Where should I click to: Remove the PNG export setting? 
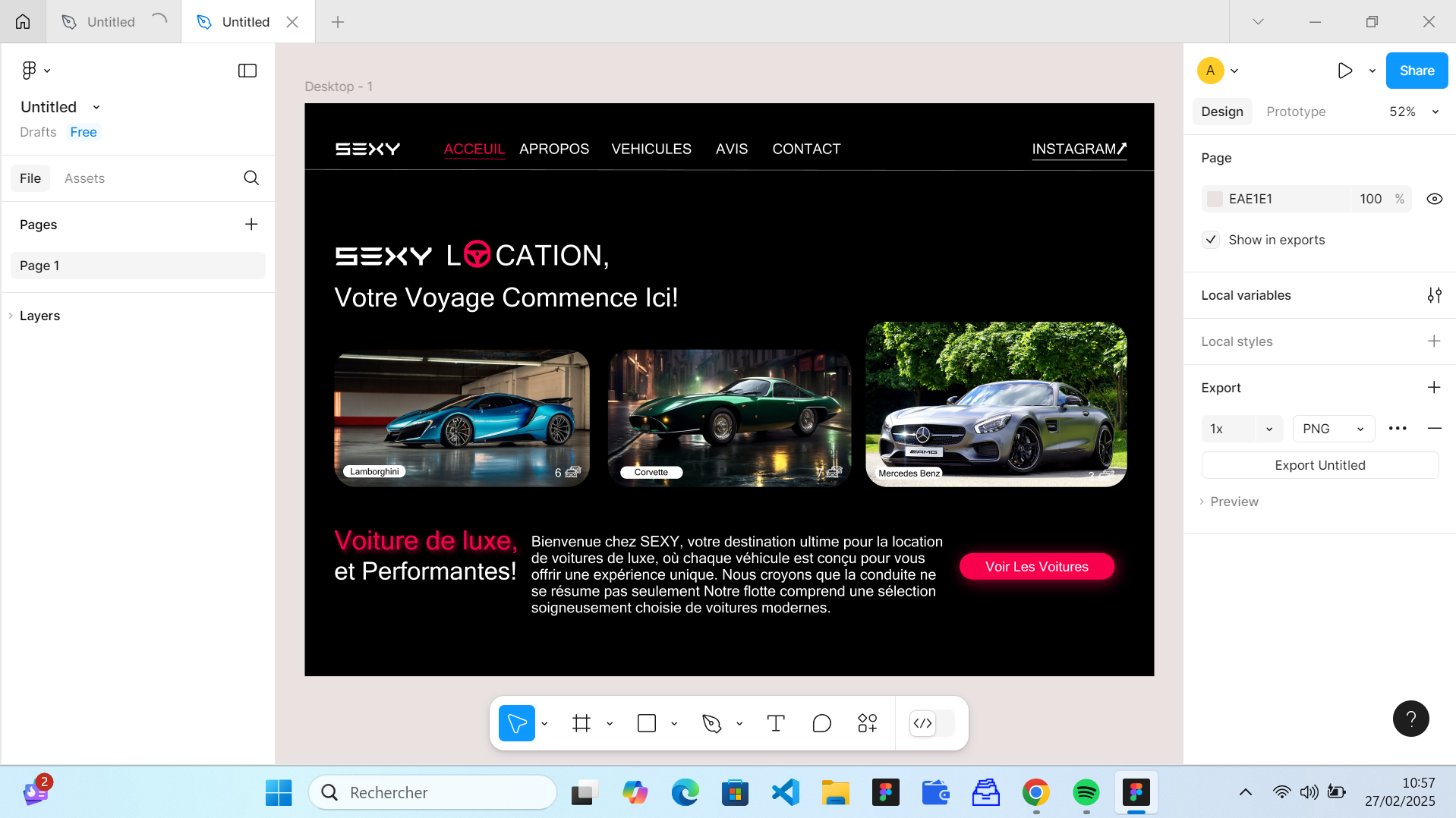(x=1434, y=429)
